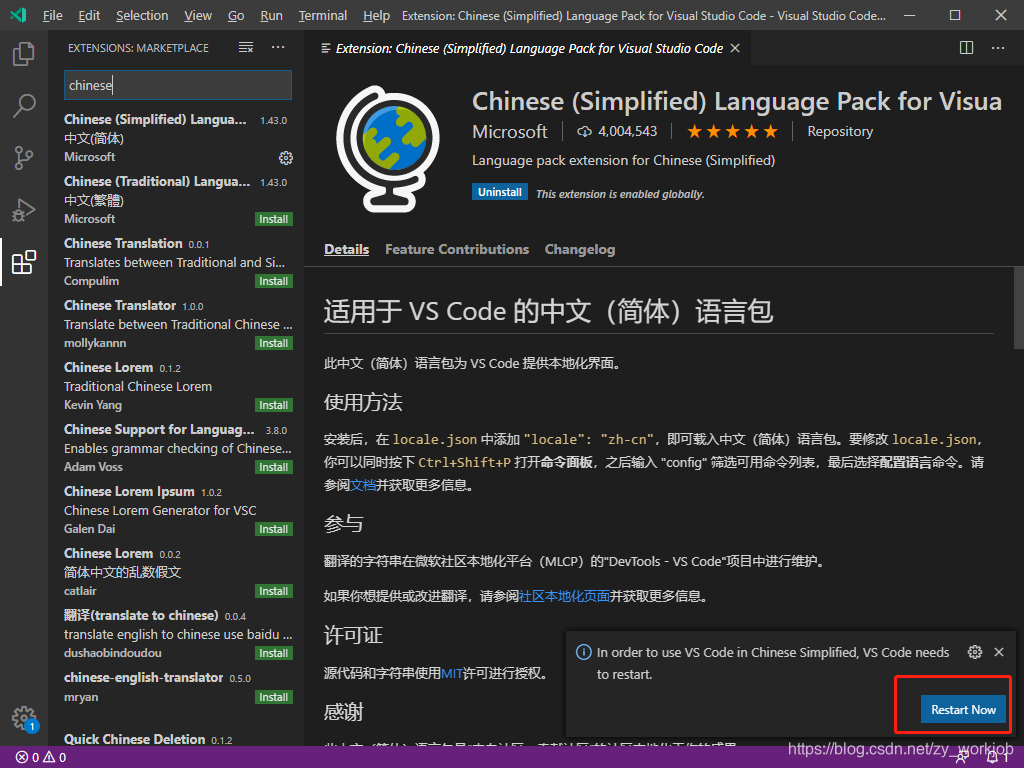Install Chinese Lorem by Kevin Yang
This screenshot has height=768, width=1024.
[x=274, y=405]
